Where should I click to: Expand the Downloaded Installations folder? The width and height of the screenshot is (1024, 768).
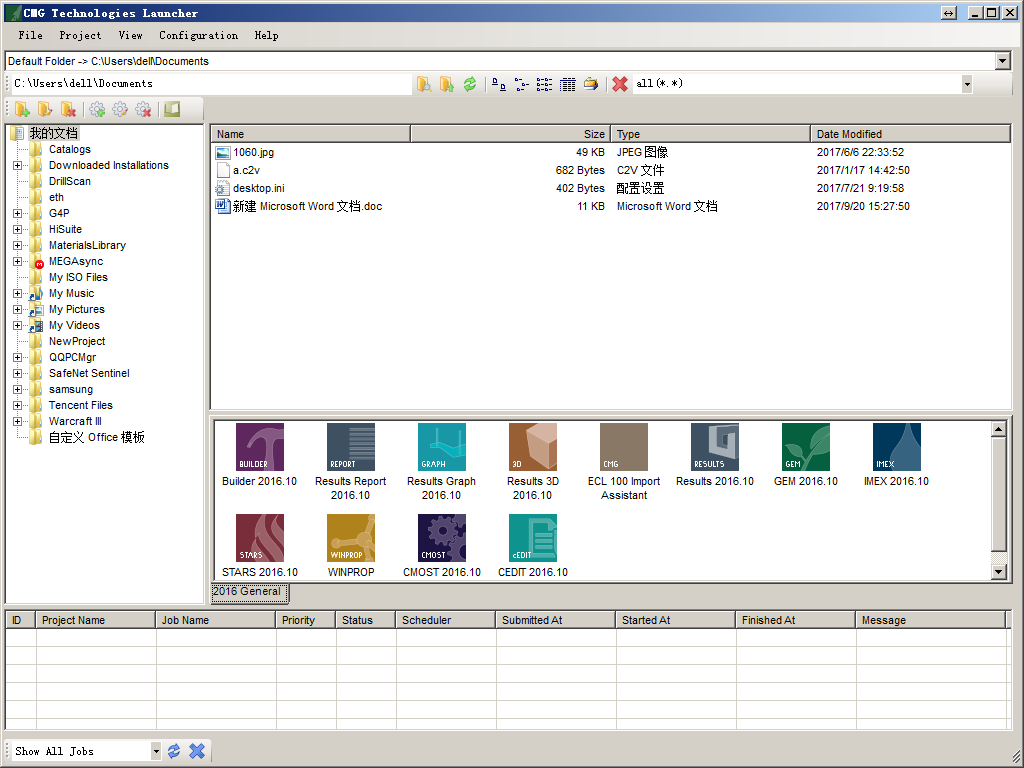(18, 166)
